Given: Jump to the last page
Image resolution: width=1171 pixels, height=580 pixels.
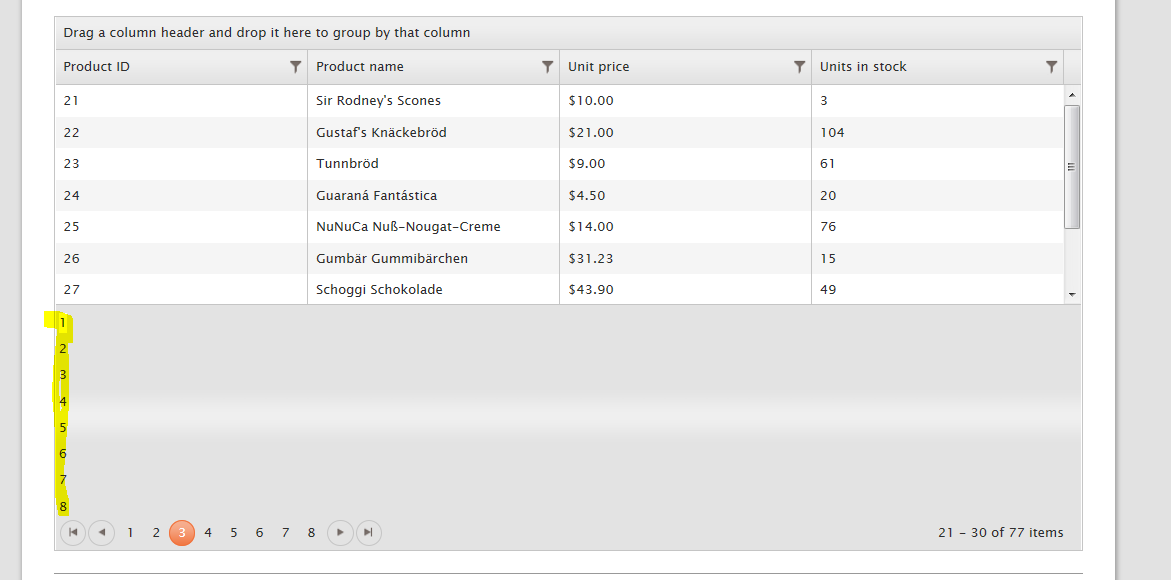Looking at the screenshot, I should coord(369,533).
